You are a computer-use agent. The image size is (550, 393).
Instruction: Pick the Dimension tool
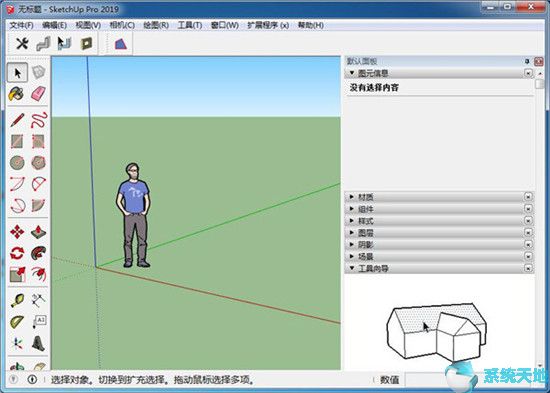coord(38,300)
